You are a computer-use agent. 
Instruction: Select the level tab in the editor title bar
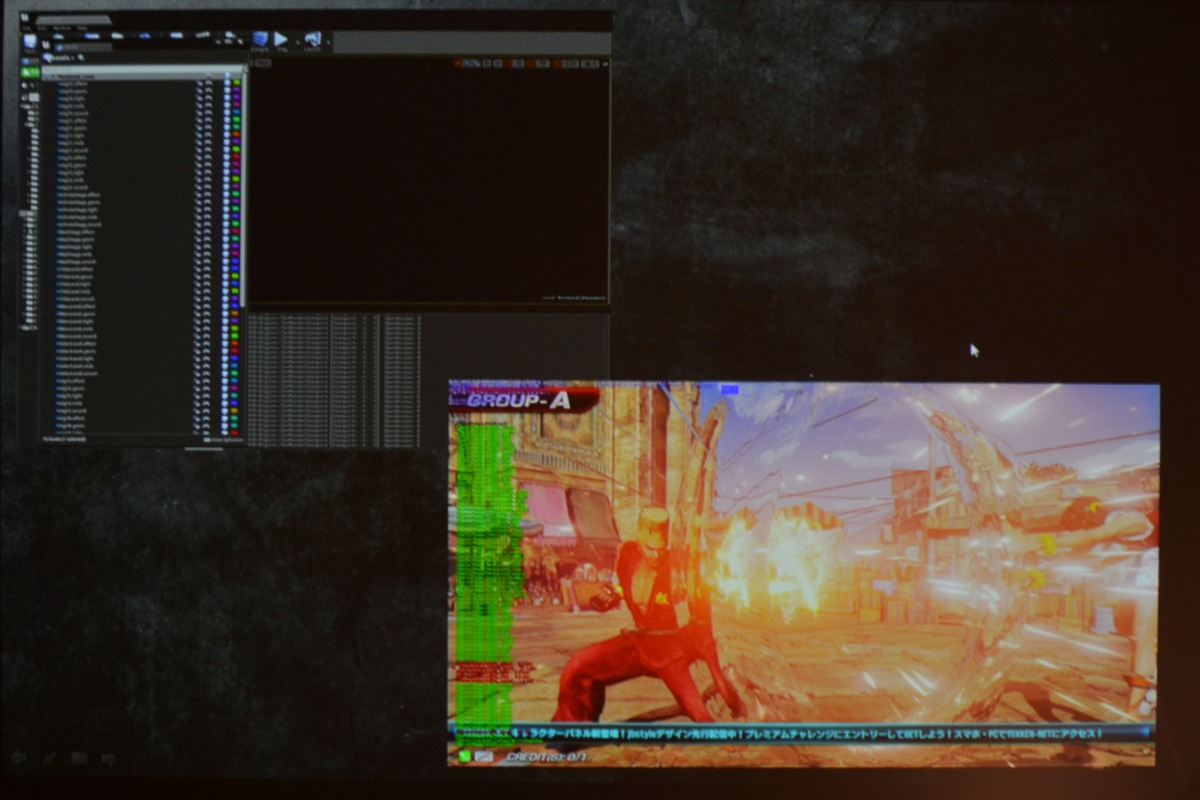[x=75, y=18]
